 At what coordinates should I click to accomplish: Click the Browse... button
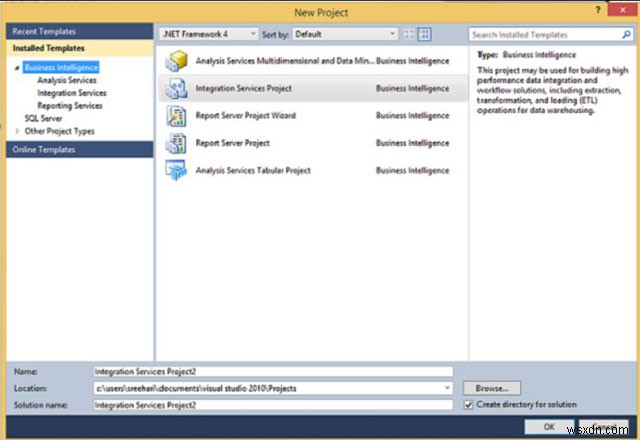pos(492,388)
